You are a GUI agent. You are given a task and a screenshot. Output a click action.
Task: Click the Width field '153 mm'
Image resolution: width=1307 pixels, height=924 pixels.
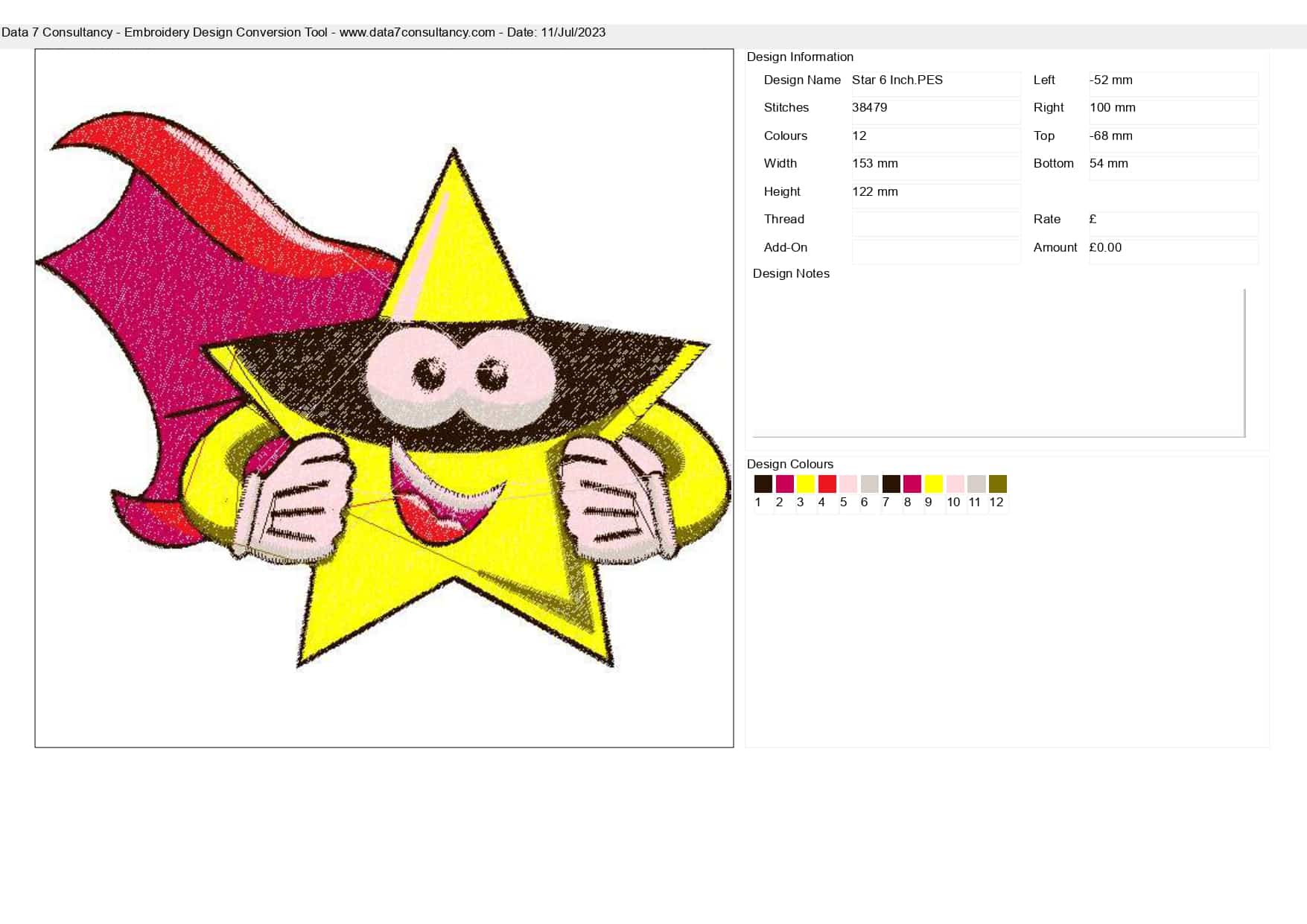click(936, 168)
